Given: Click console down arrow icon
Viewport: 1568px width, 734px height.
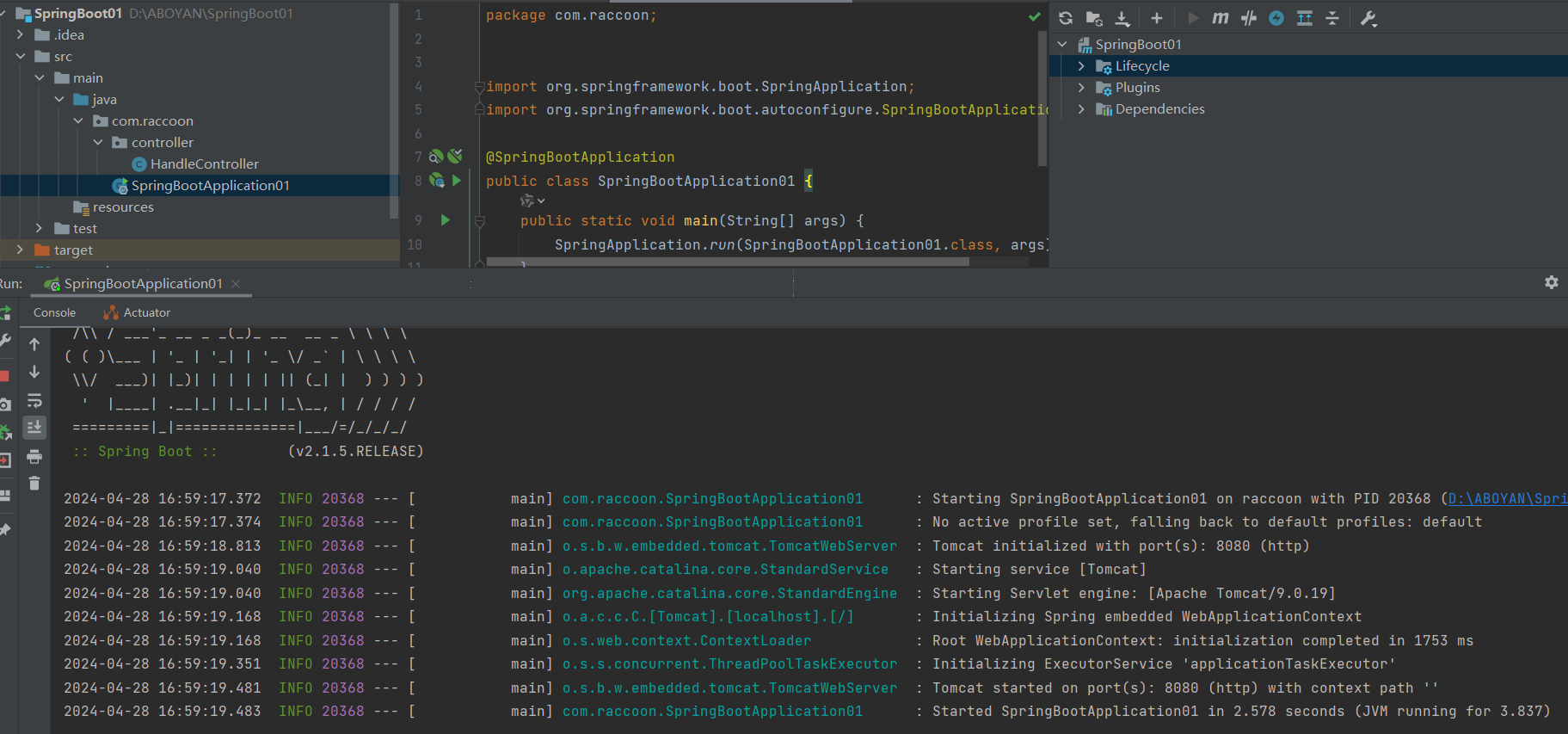Looking at the screenshot, I should [x=34, y=372].
